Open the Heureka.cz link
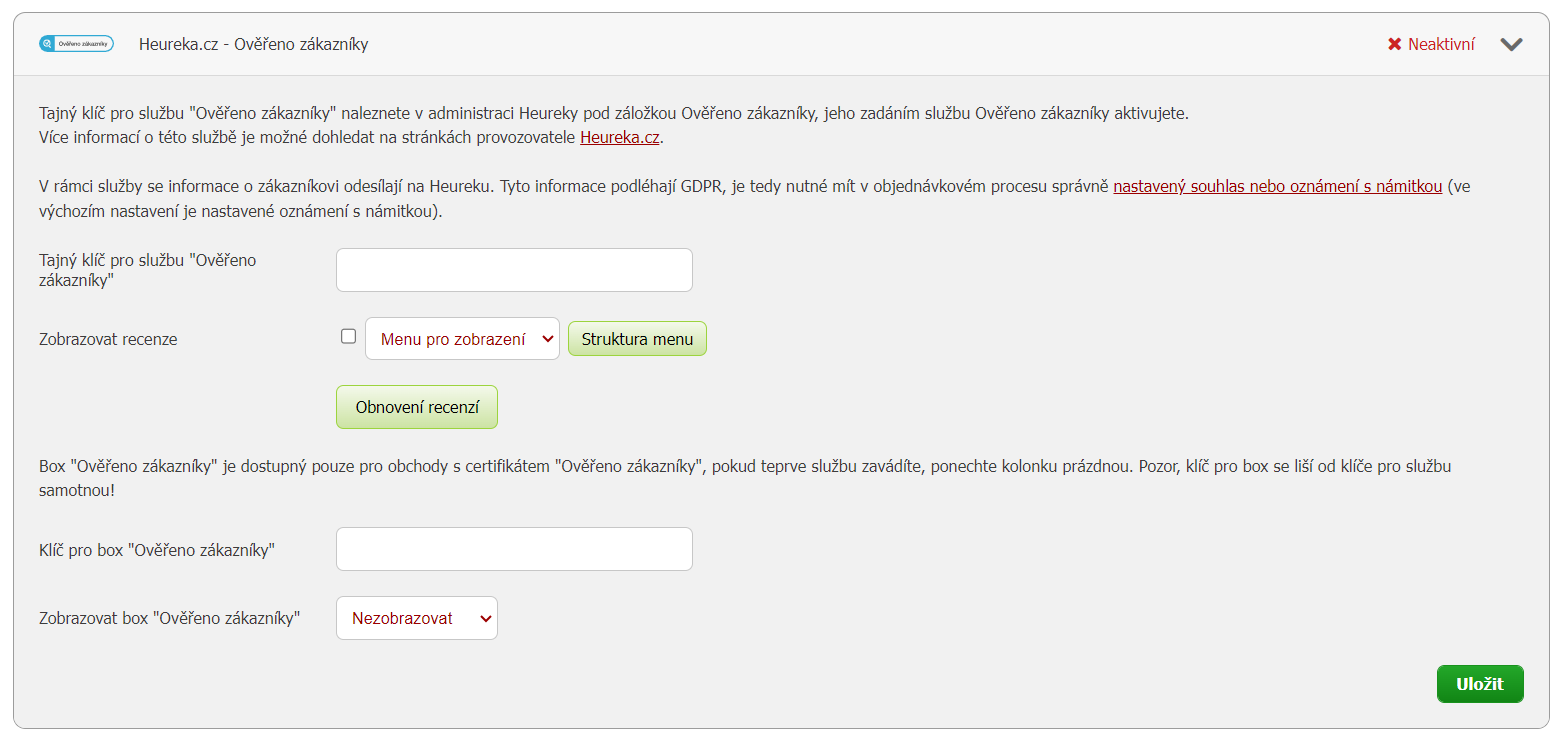1566x739 pixels. click(620, 138)
